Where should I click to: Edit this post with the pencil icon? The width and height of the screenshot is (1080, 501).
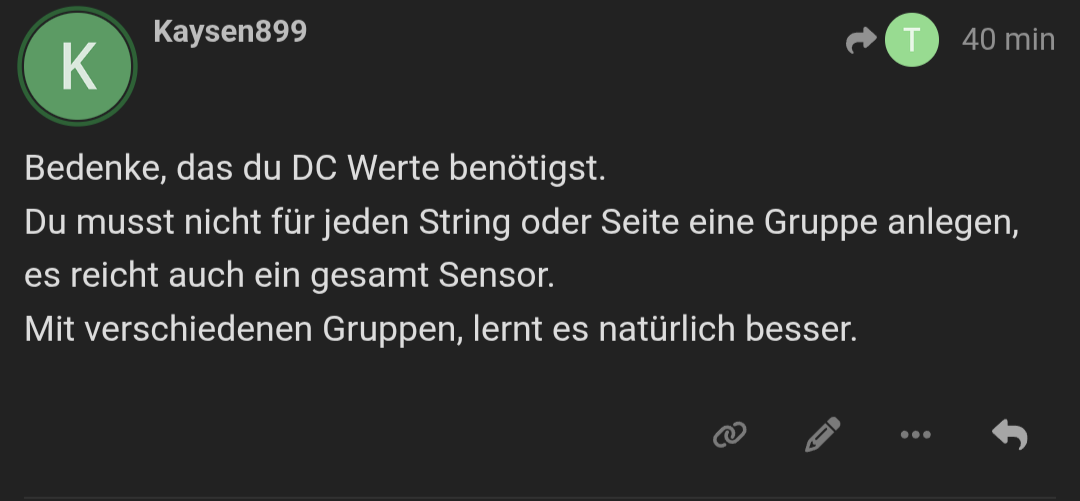[822, 434]
